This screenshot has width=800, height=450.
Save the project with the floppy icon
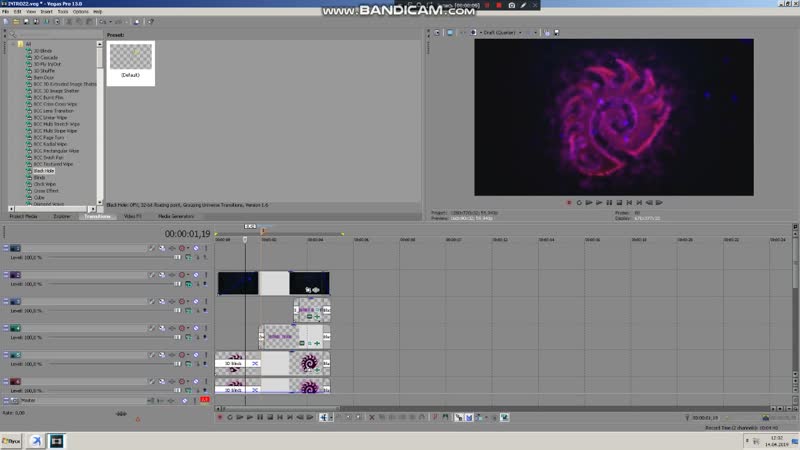27,22
